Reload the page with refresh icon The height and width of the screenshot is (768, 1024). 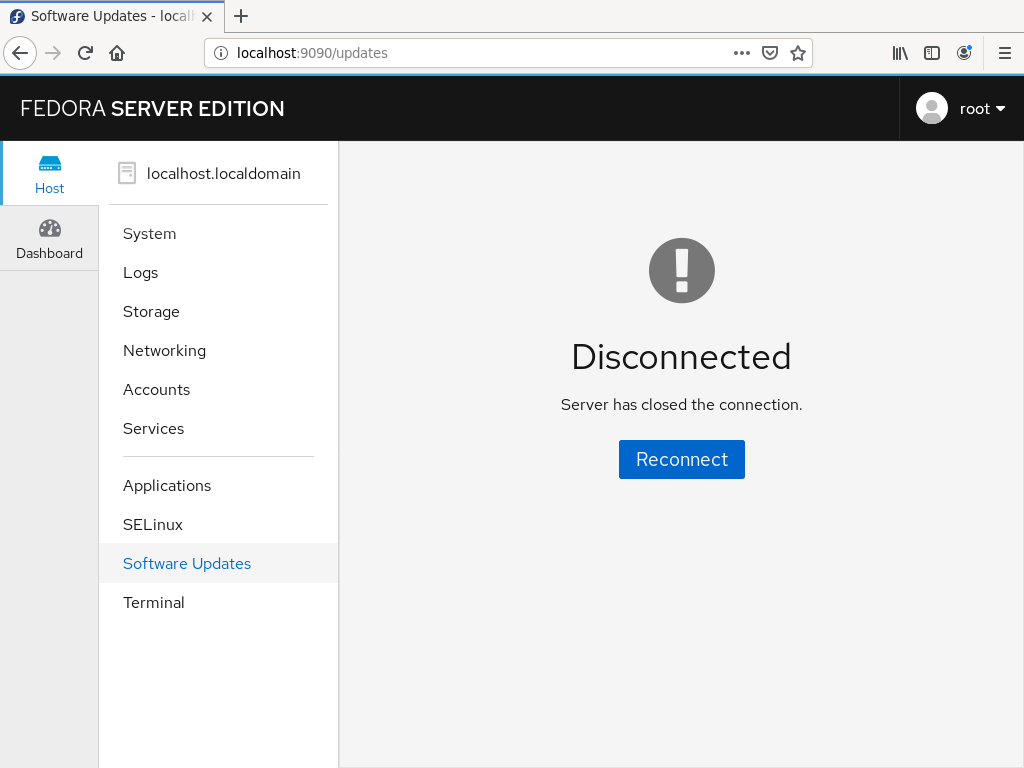(x=85, y=53)
